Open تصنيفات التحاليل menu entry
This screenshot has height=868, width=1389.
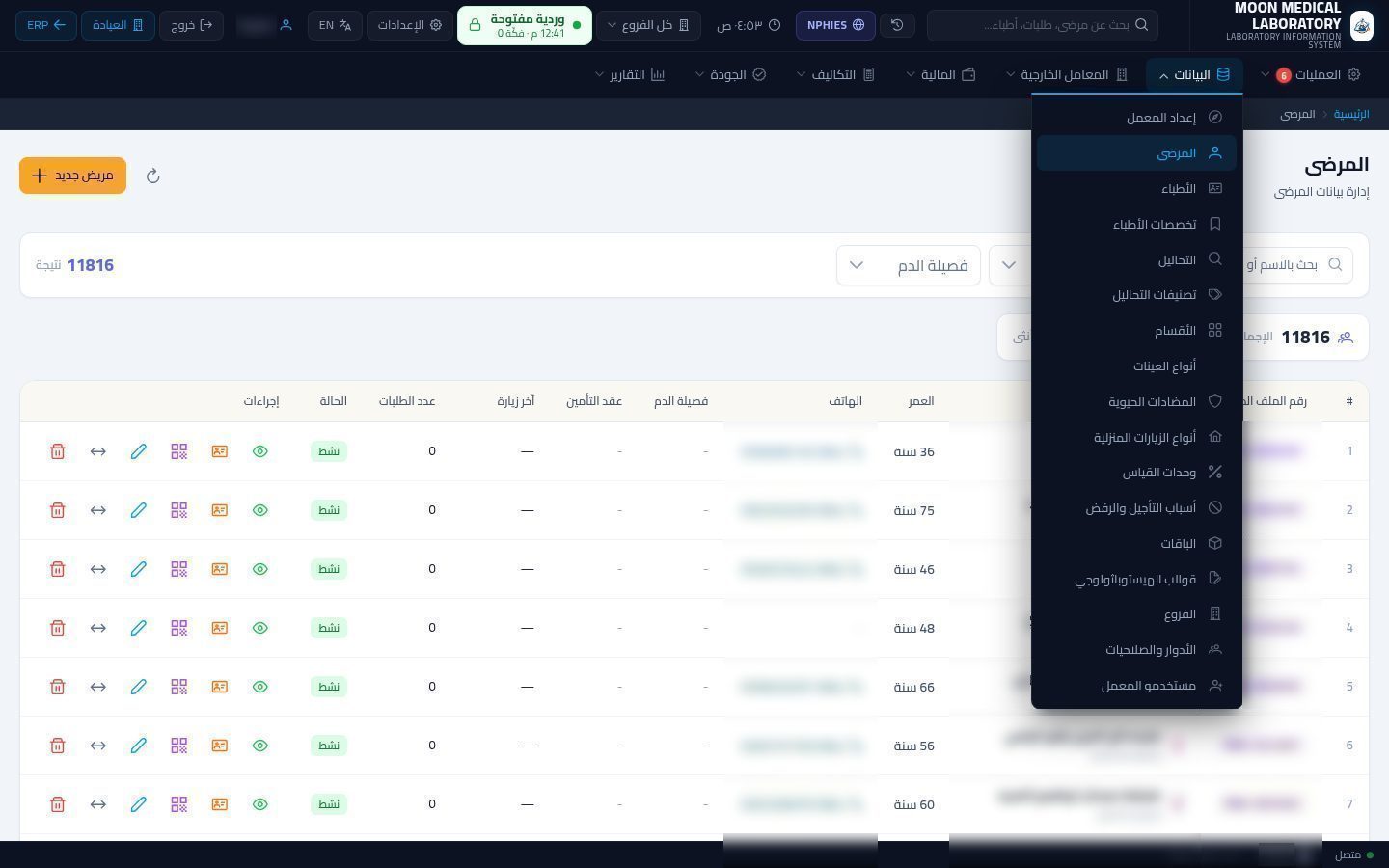click(x=1136, y=294)
